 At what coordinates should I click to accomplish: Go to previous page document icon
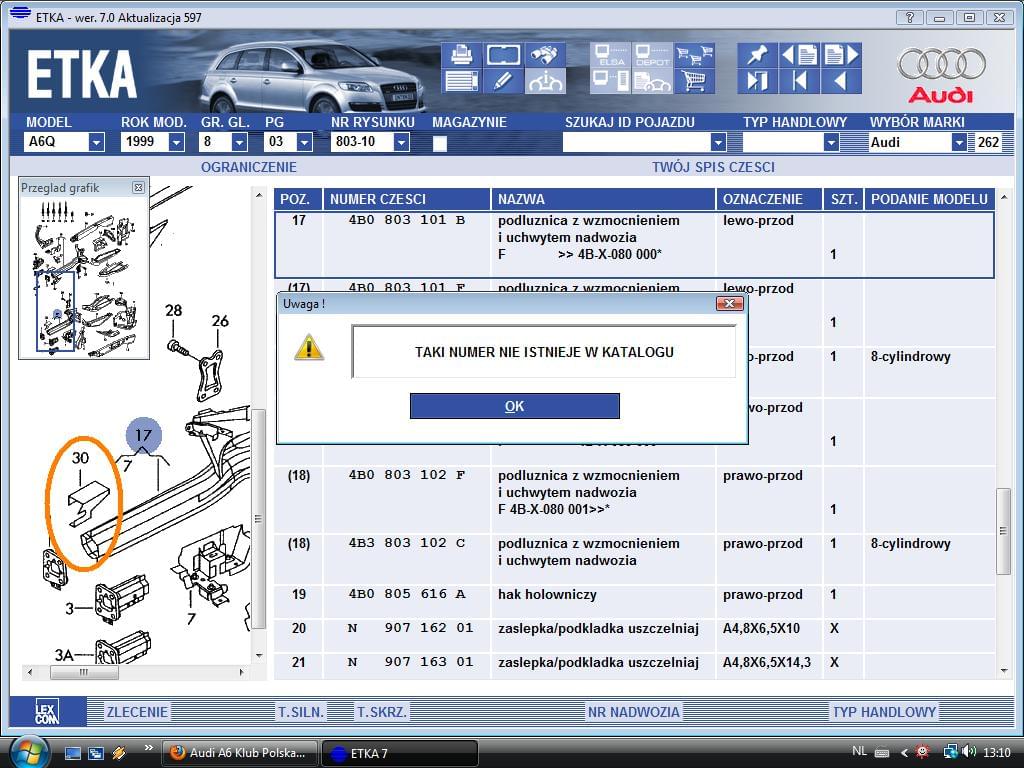(799, 55)
